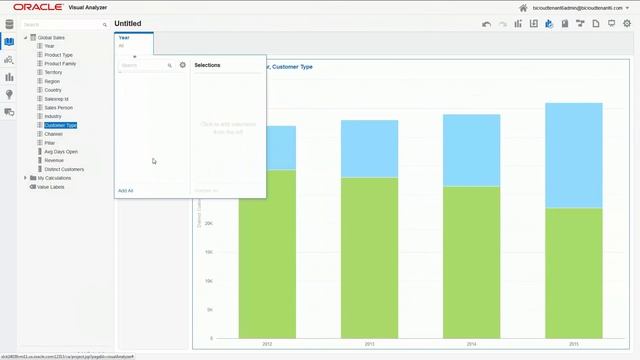Select Territory column
640x360 pixels.
[x=53, y=72]
